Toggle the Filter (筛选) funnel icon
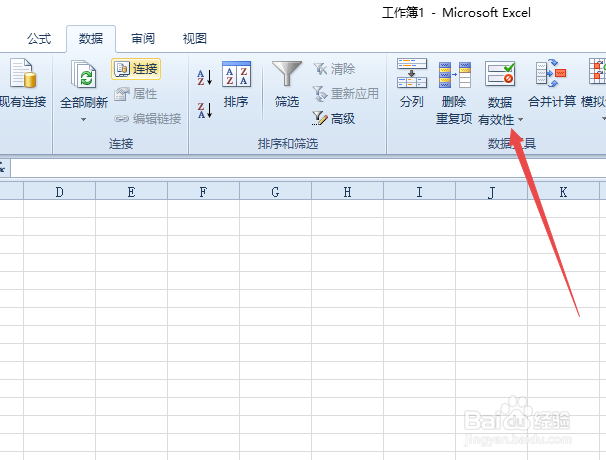 pyautogui.click(x=286, y=73)
